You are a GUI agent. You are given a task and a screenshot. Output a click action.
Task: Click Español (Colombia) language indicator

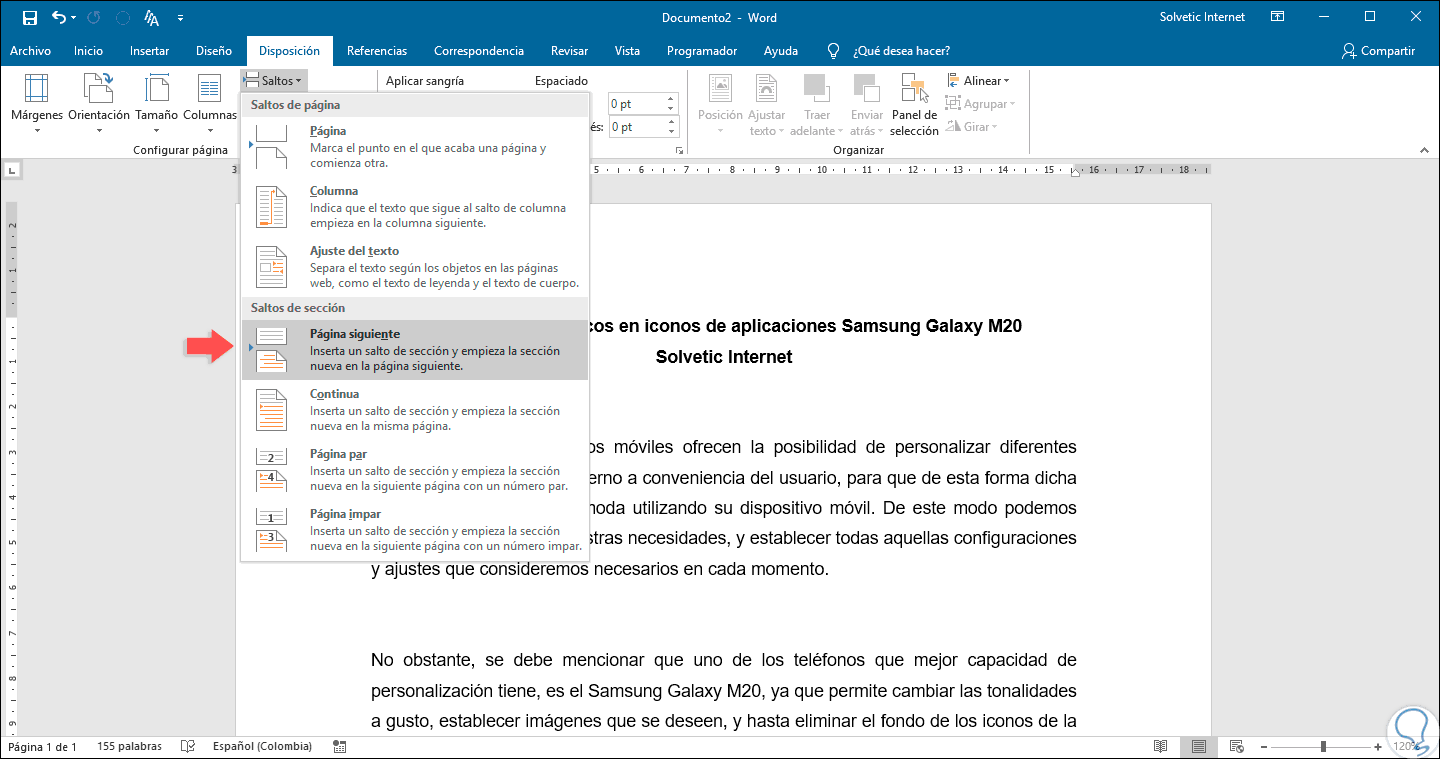click(262, 747)
